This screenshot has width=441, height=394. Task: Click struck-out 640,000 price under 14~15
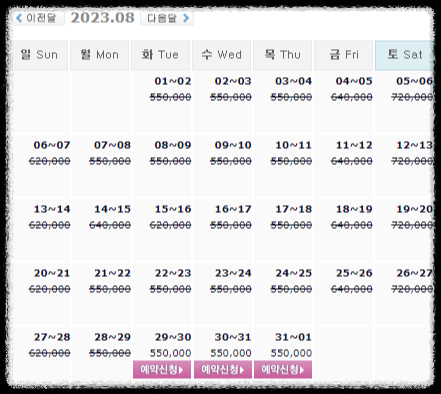tap(110, 225)
